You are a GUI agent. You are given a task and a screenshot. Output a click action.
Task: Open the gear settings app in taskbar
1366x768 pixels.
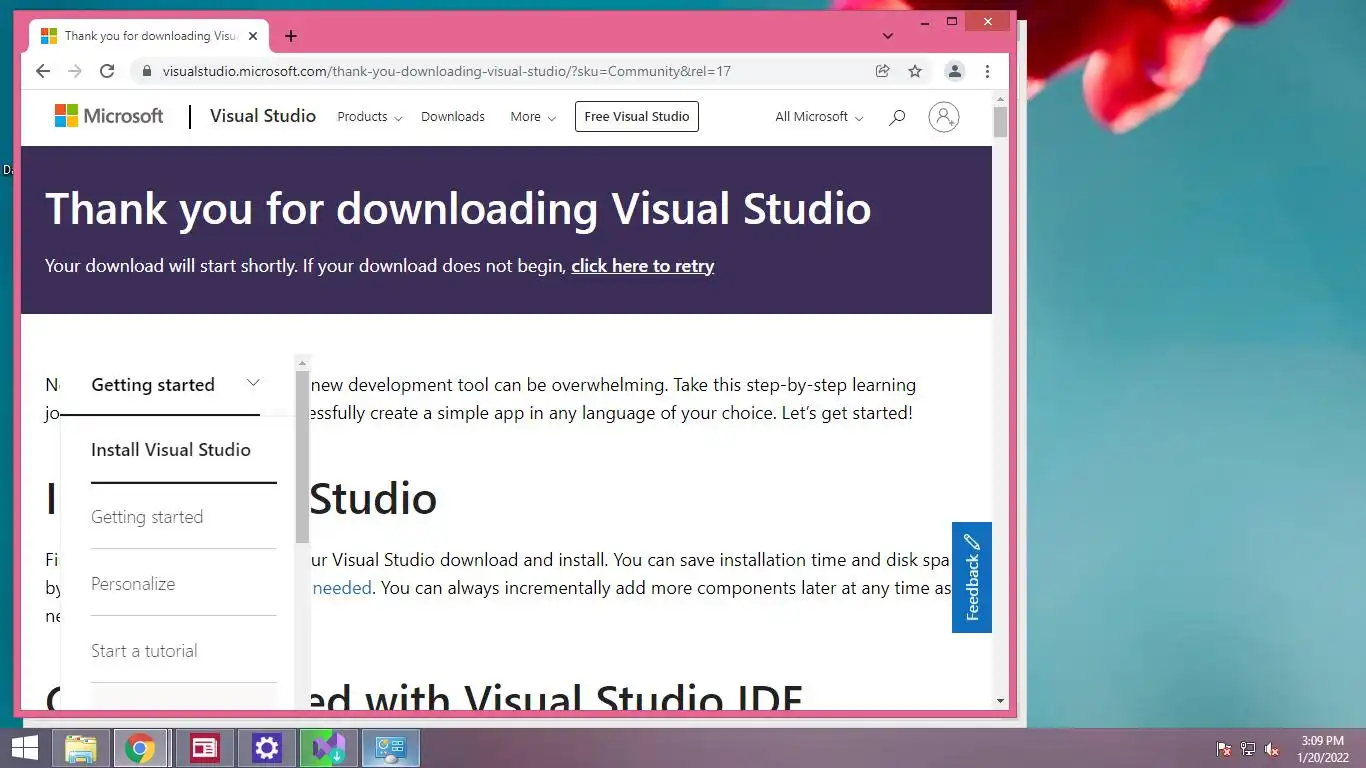tap(266, 748)
